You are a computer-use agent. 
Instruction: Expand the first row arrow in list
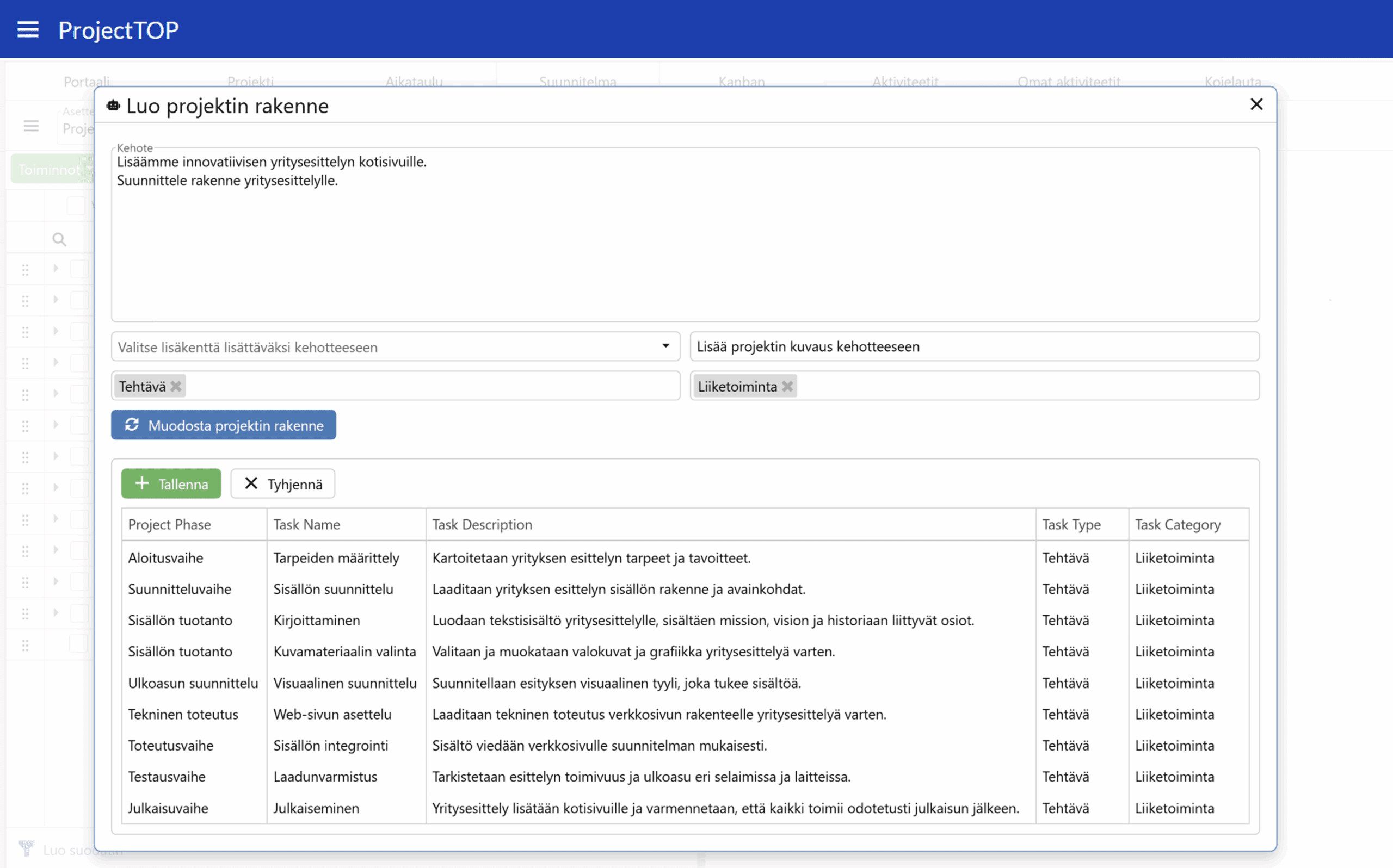point(56,268)
